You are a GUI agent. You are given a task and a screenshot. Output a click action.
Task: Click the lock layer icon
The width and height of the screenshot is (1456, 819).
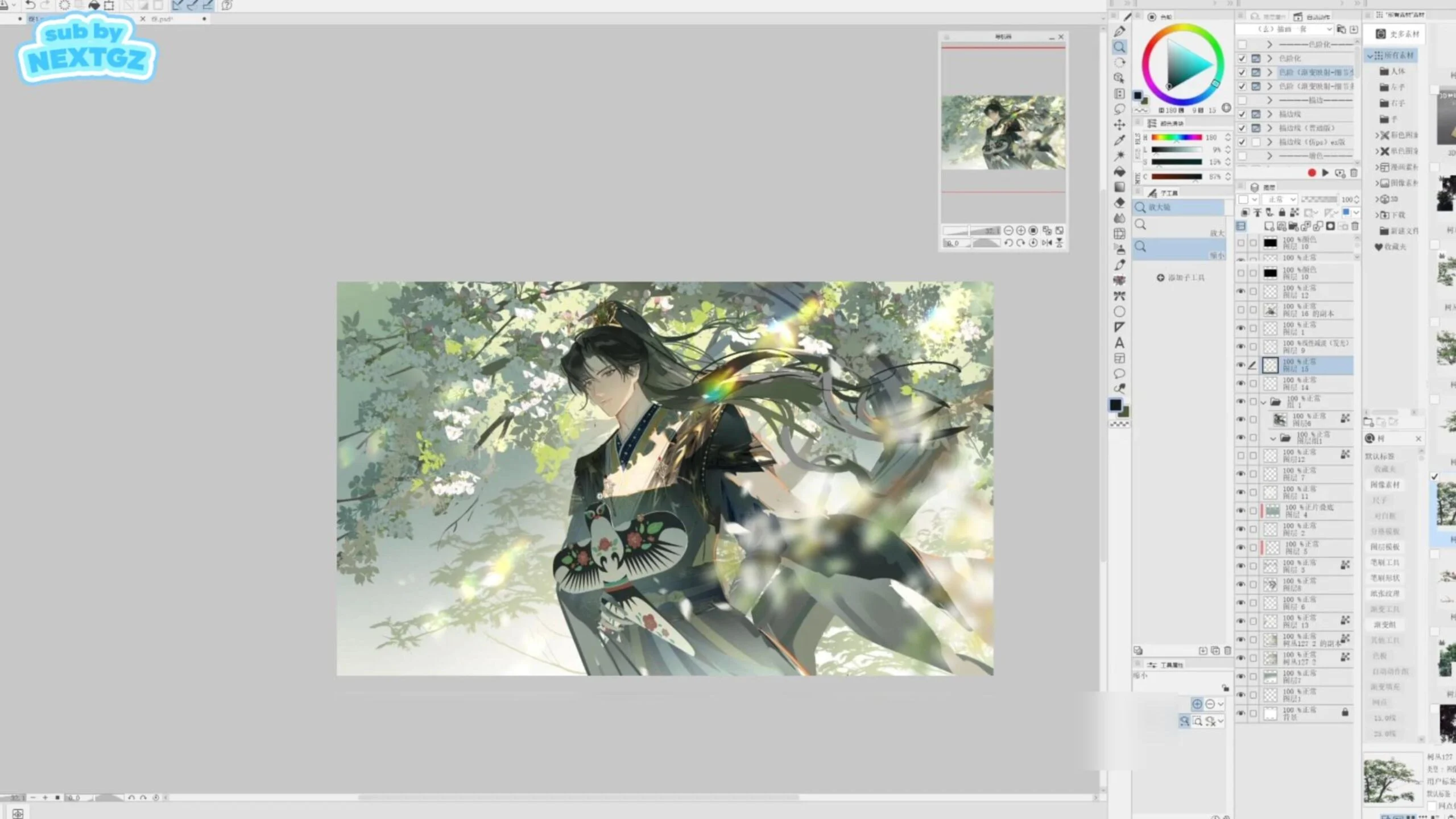tap(1282, 213)
